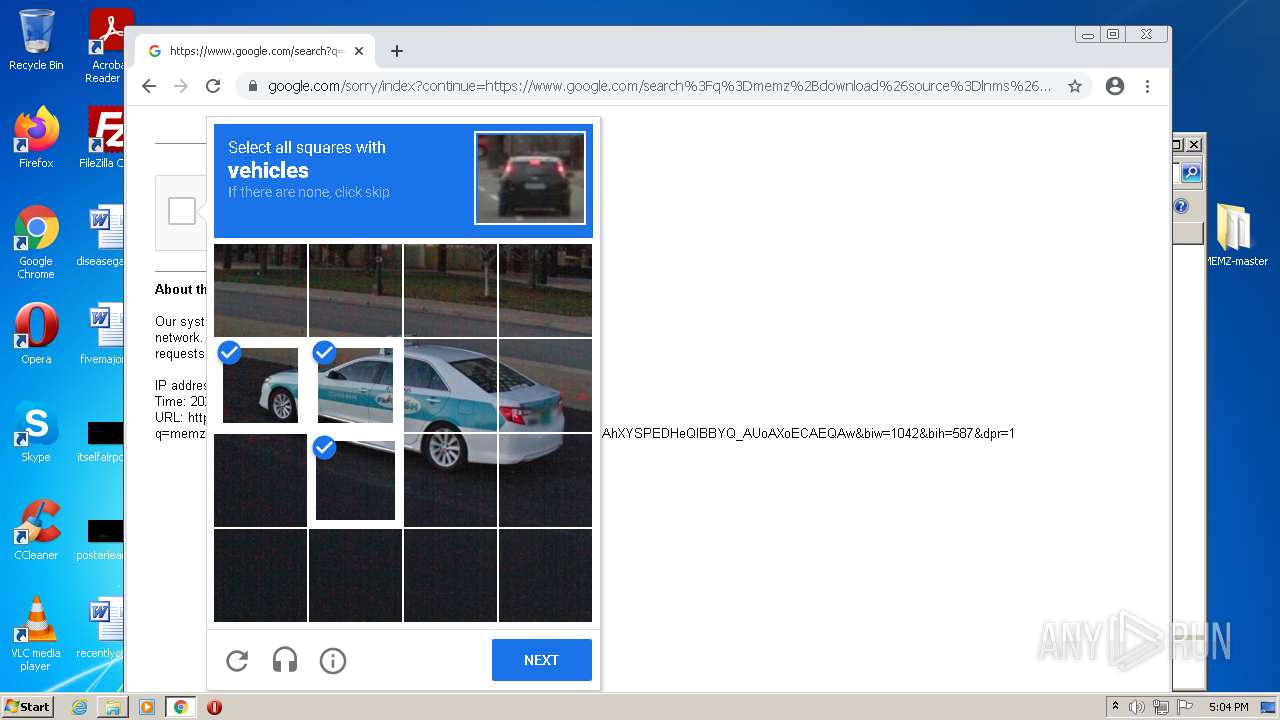This screenshot has width=1280, height=720.
Task: Deselect the checked dark tile below the car hood
Action: click(355, 480)
